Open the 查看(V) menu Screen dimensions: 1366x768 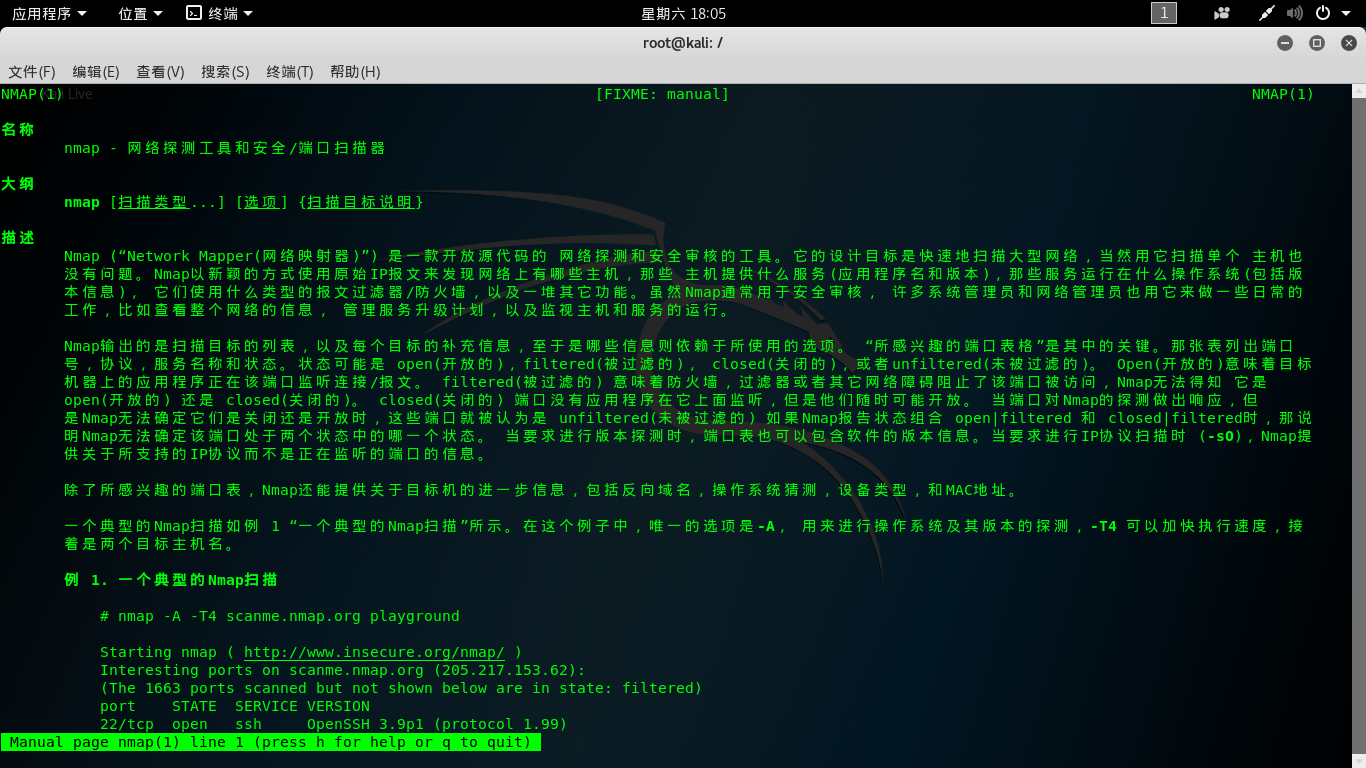point(161,72)
